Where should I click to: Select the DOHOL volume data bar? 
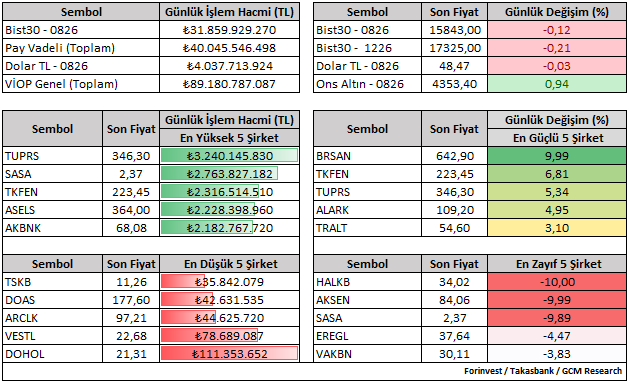229,354
